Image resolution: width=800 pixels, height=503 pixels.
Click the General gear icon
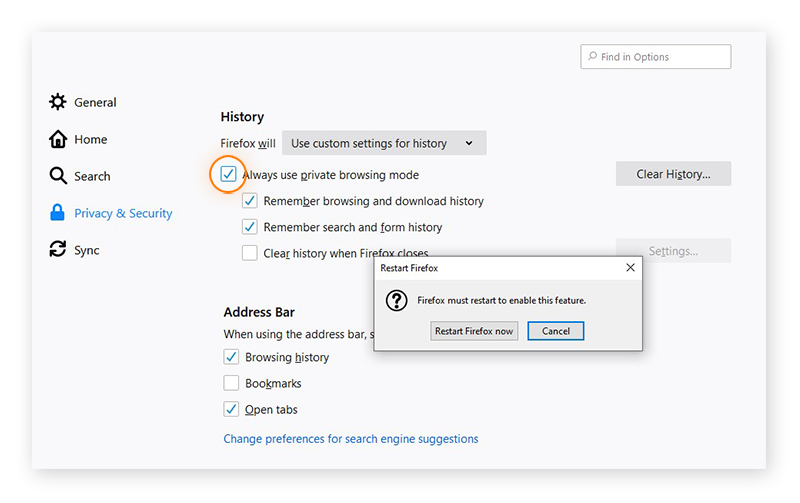tap(58, 102)
